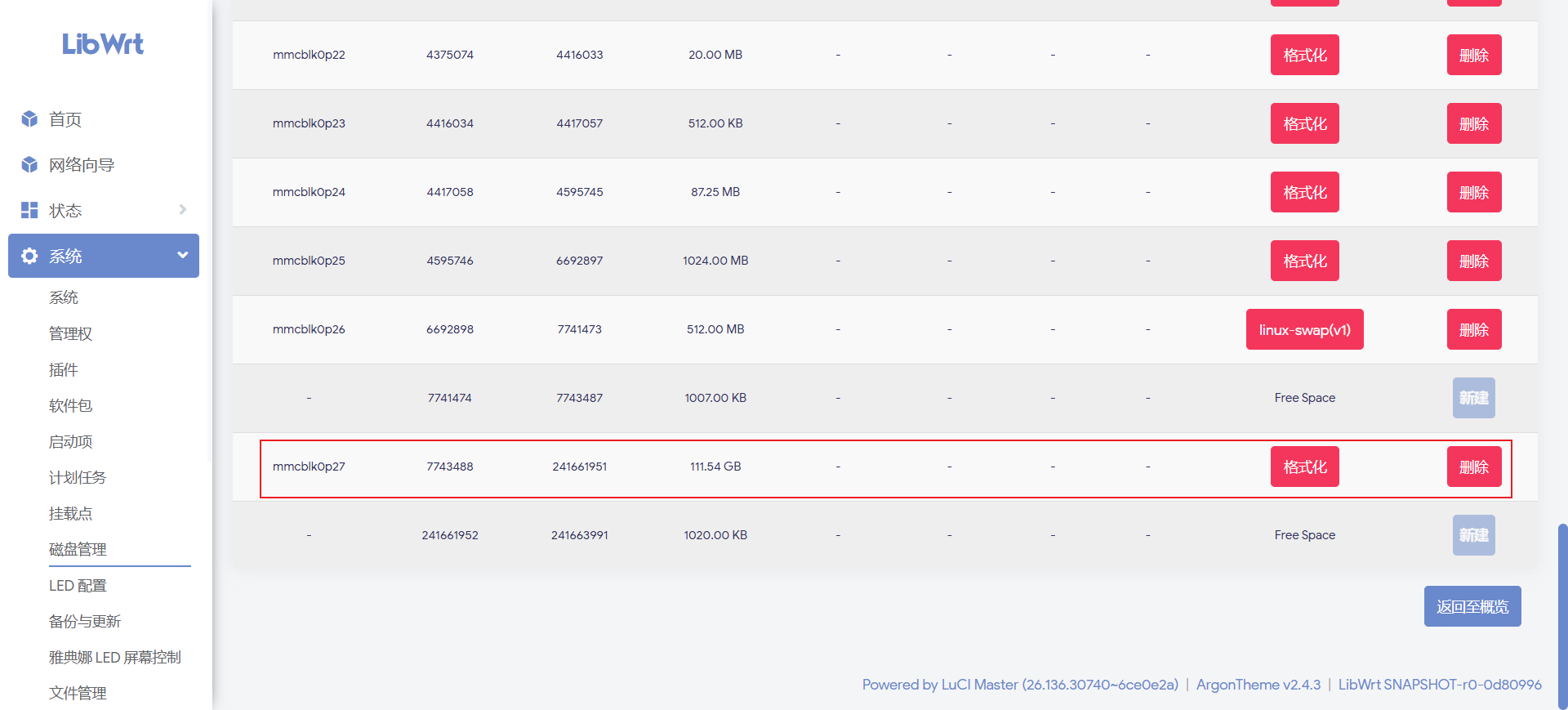1568x710 pixels.
Task: Click the cube icon beside 网络向导
Action: (x=29, y=165)
